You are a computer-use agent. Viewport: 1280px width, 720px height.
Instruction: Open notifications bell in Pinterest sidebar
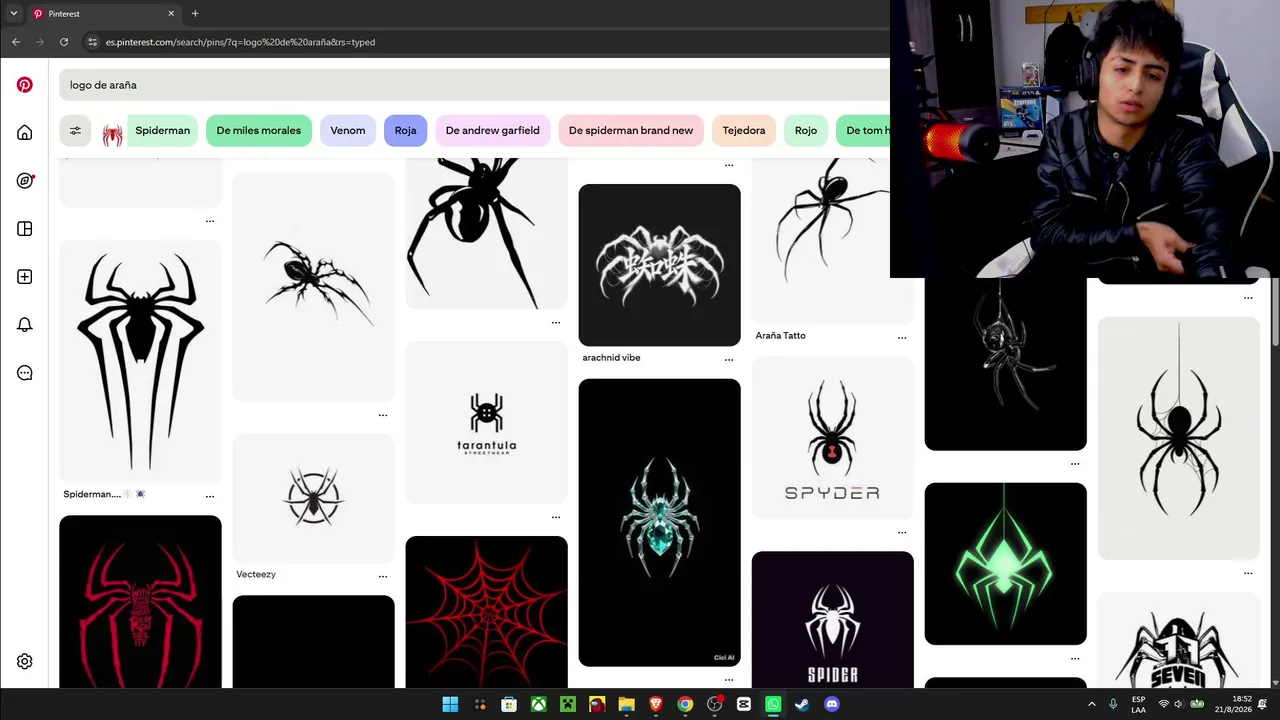25,325
